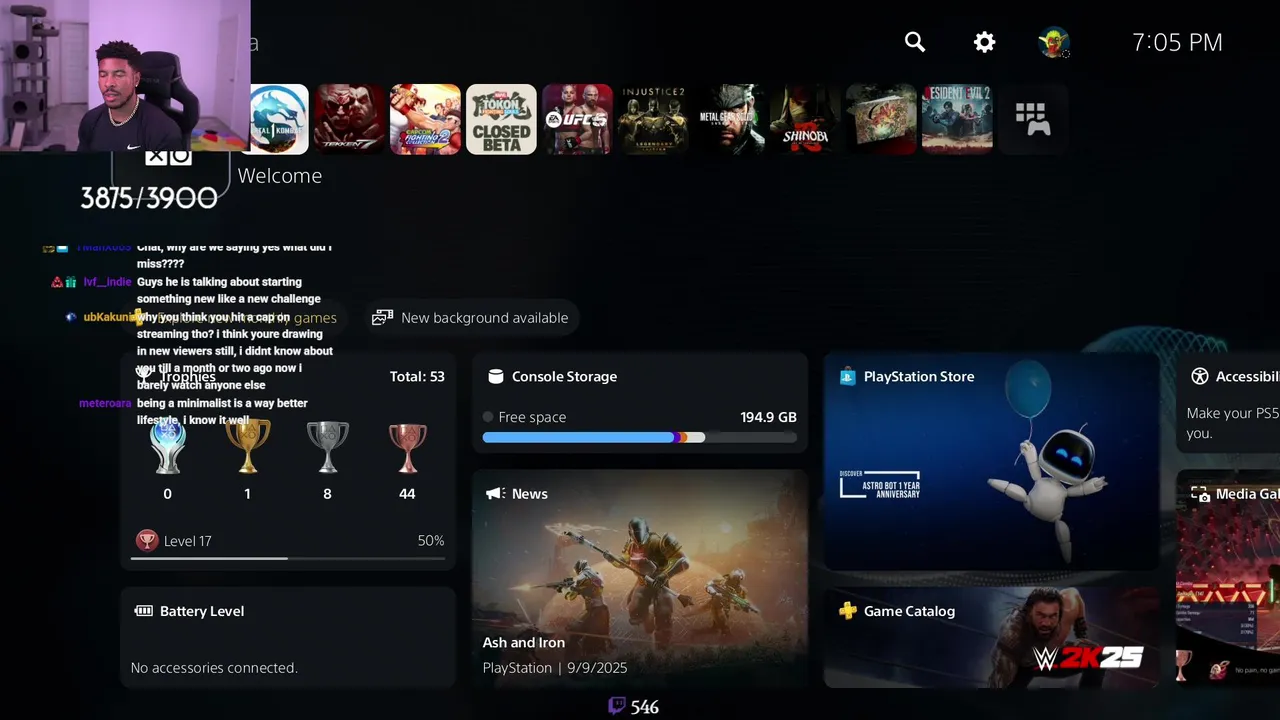Image resolution: width=1280 pixels, height=720 pixels.
Task: Click the 7:05 PM clock
Action: (x=1177, y=42)
